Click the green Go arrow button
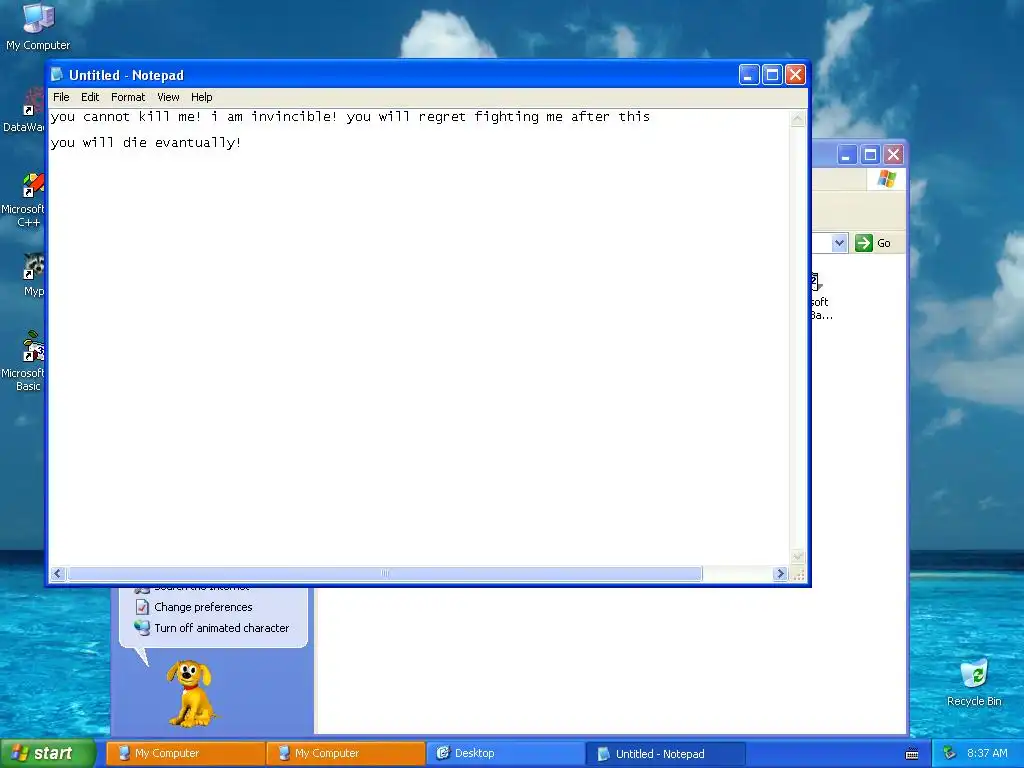 (864, 243)
